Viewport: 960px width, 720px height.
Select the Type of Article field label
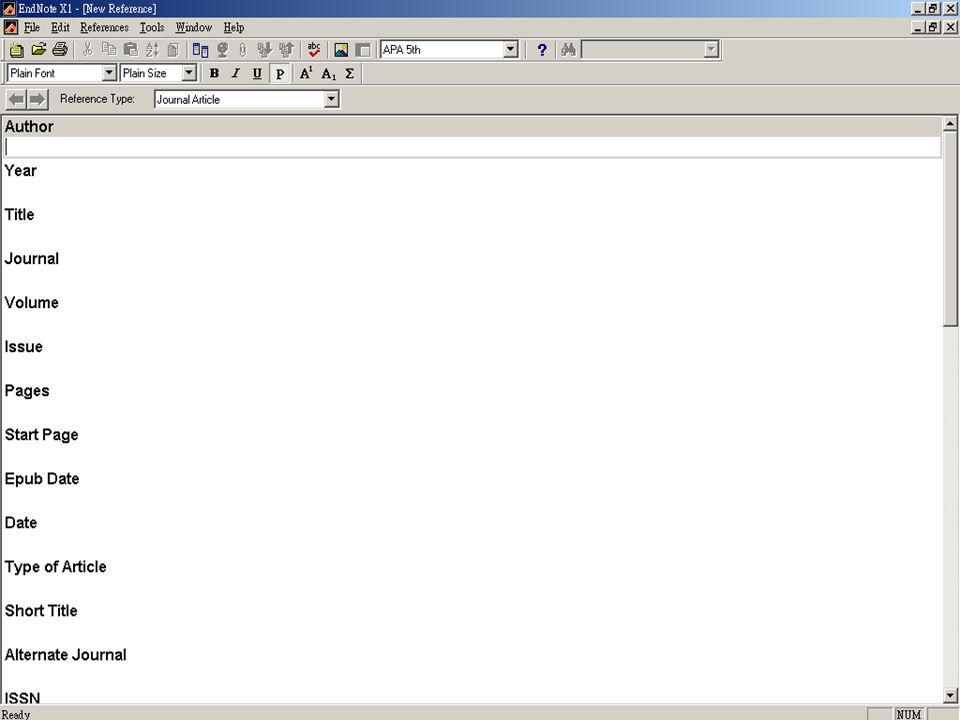[x=56, y=568]
